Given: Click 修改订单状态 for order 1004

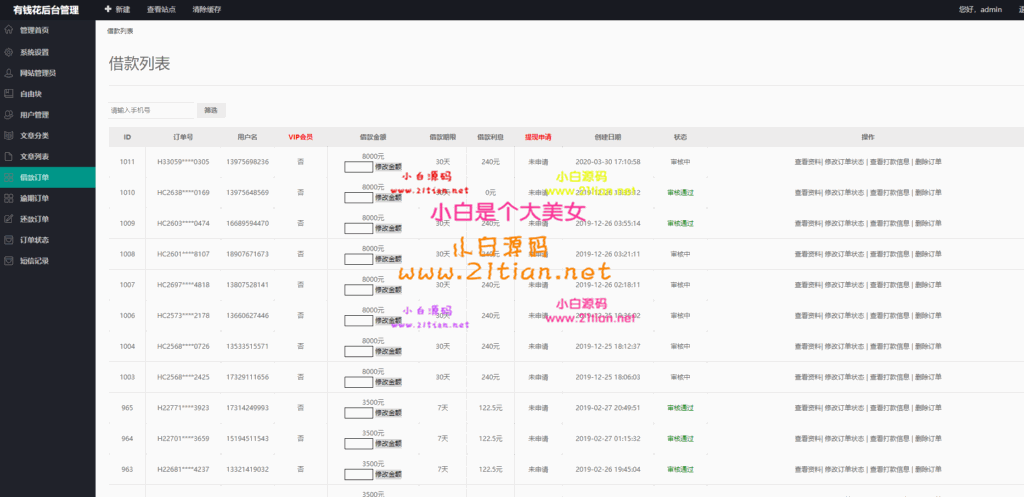Looking at the screenshot, I should pyautogui.click(x=844, y=346).
